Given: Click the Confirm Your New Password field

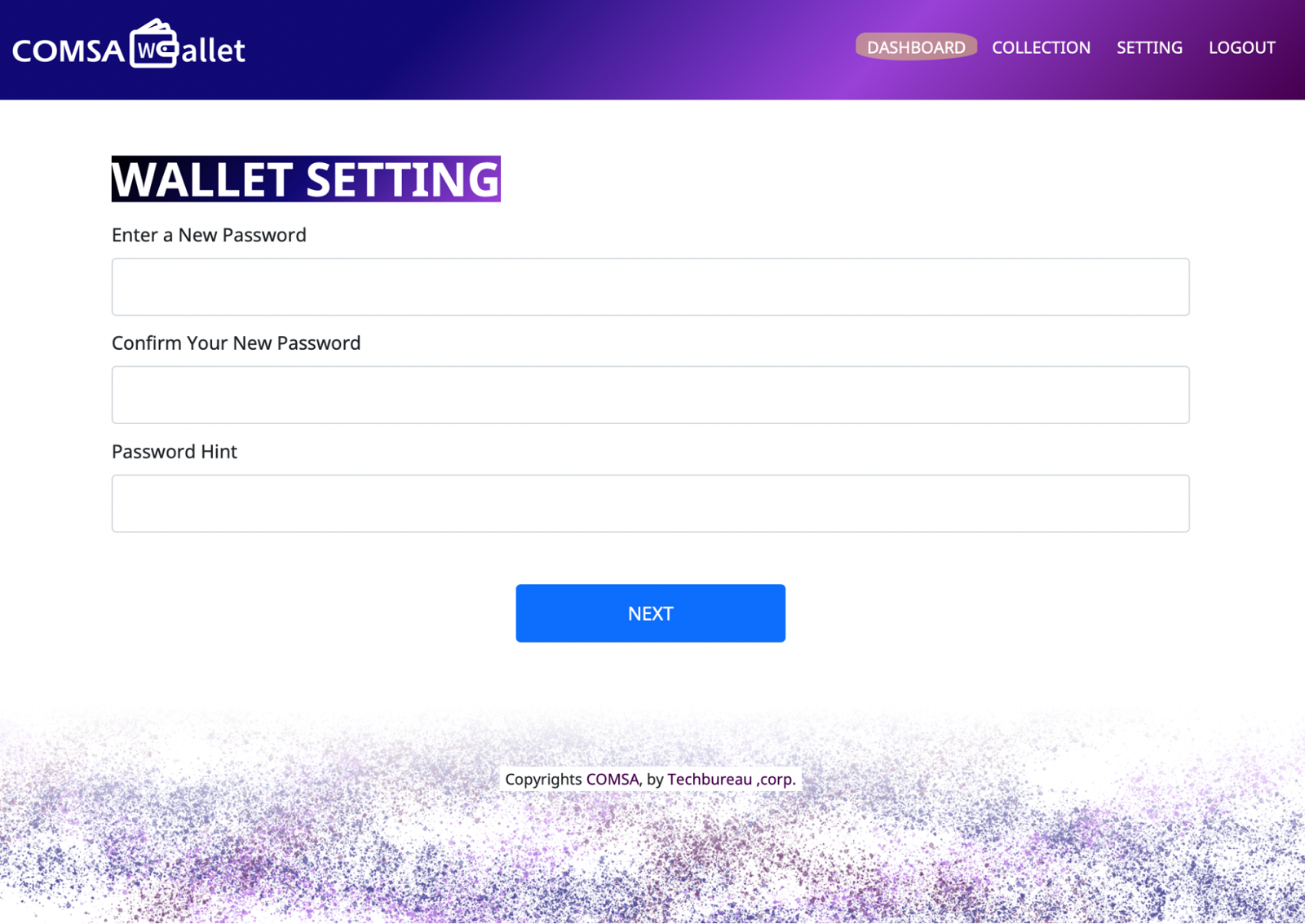Looking at the screenshot, I should [x=650, y=395].
